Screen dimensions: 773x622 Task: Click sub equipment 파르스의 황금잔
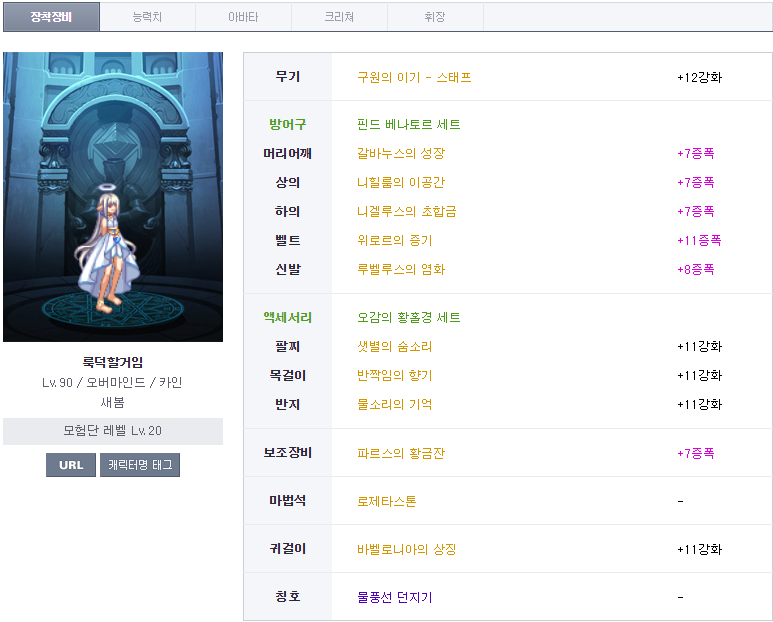401,453
